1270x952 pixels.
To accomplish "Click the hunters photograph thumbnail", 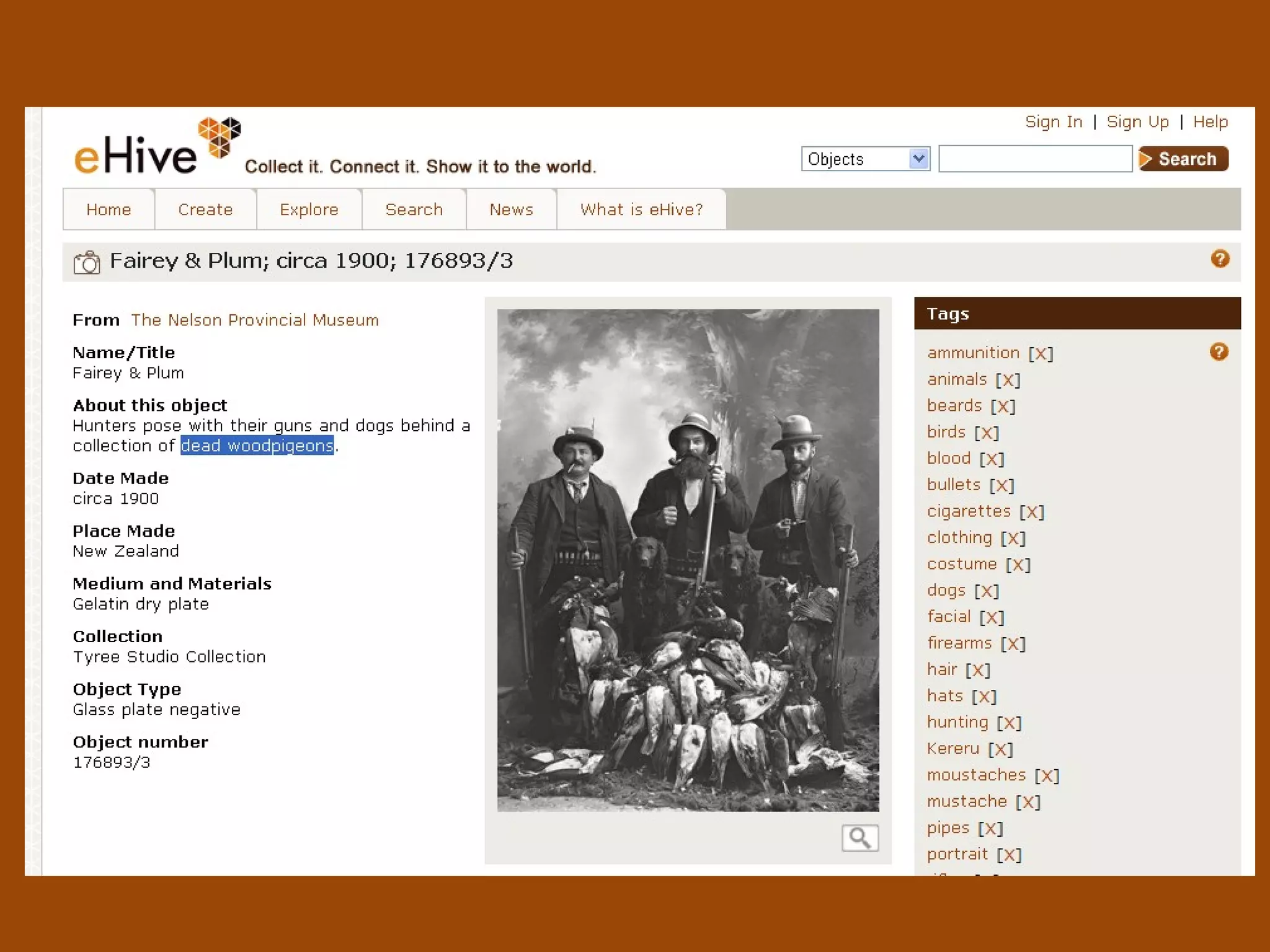I will tap(688, 560).
